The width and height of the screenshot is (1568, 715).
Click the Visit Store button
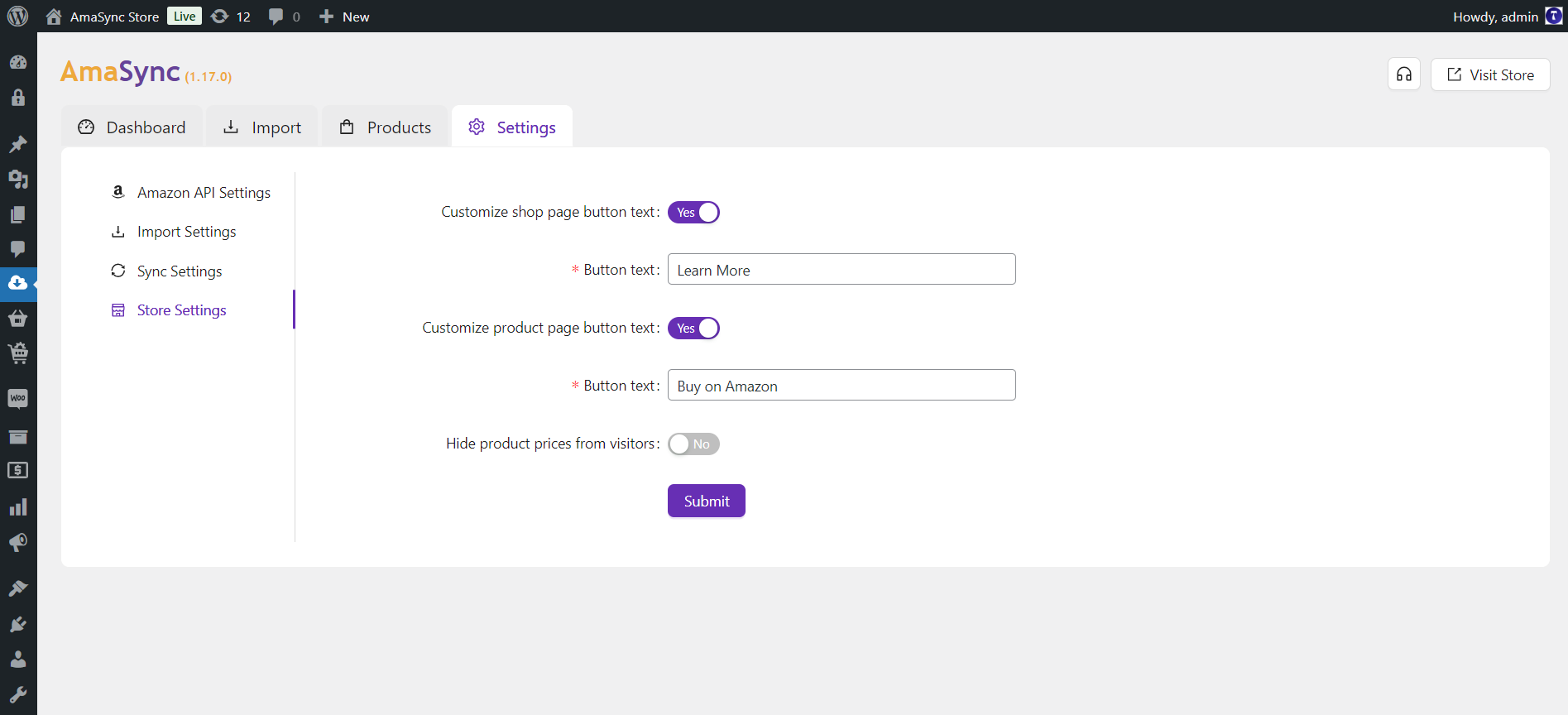pyautogui.click(x=1490, y=74)
